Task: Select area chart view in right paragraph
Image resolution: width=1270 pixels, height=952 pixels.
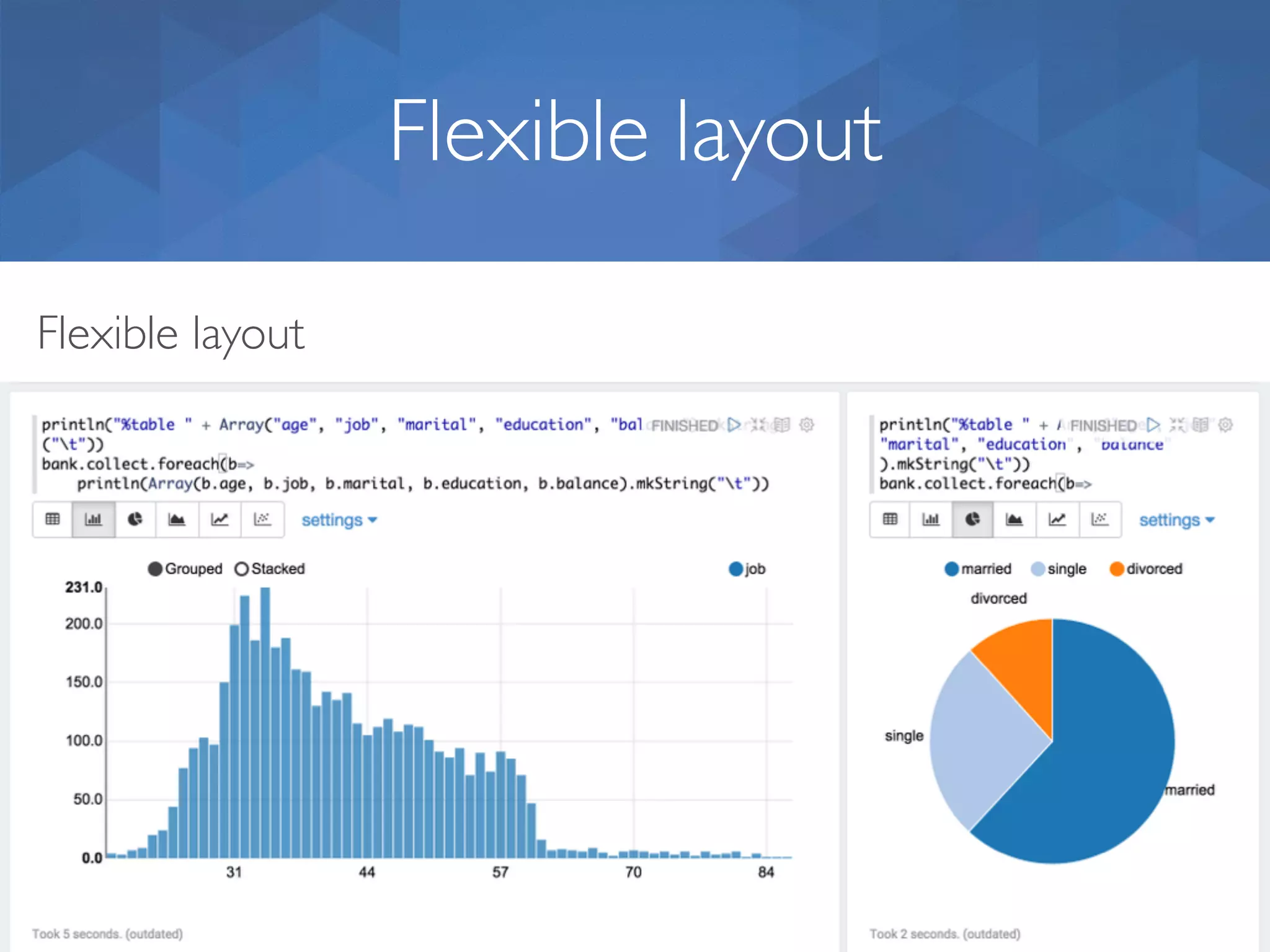Action: point(1015,519)
